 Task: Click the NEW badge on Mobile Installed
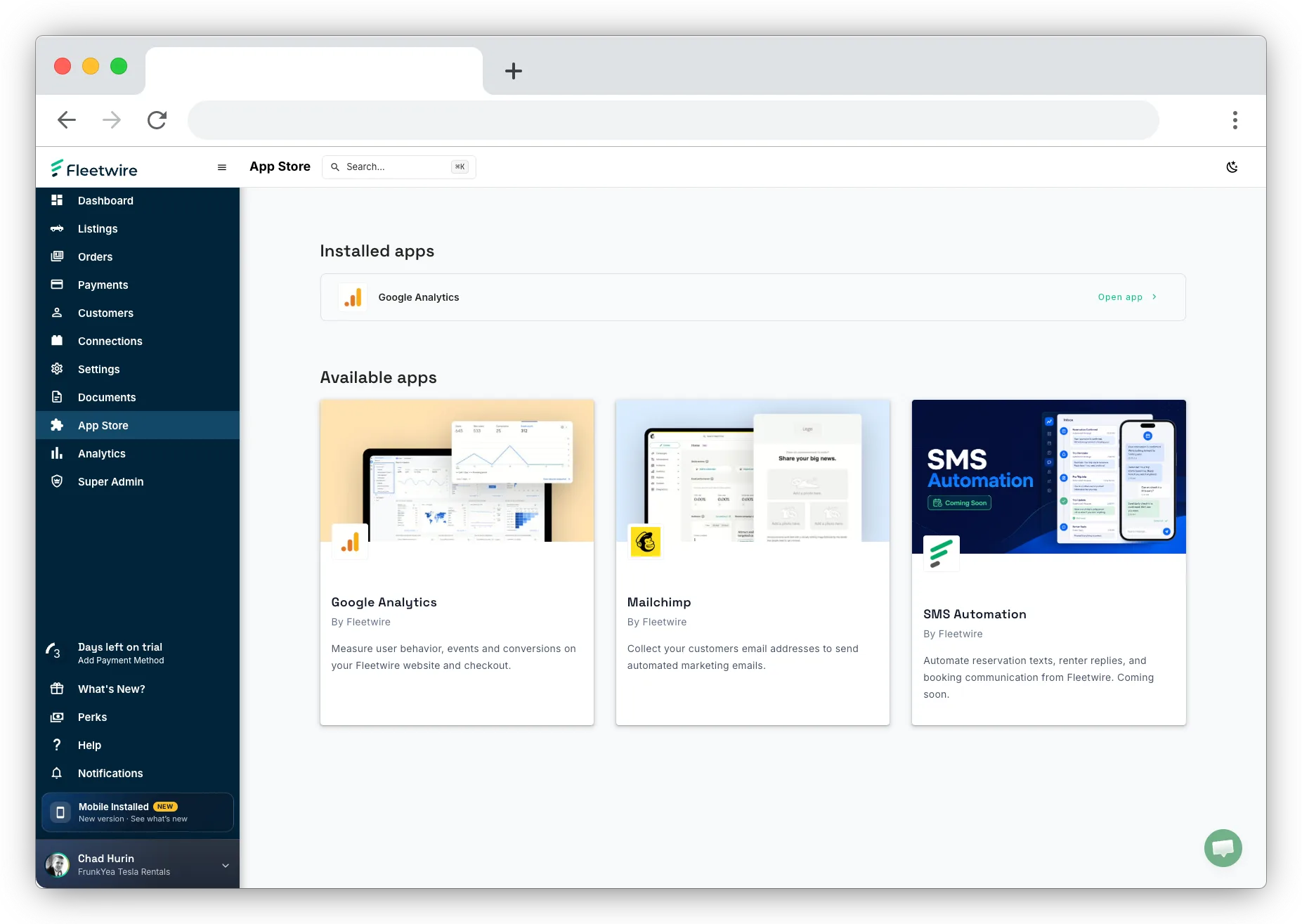[166, 807]
